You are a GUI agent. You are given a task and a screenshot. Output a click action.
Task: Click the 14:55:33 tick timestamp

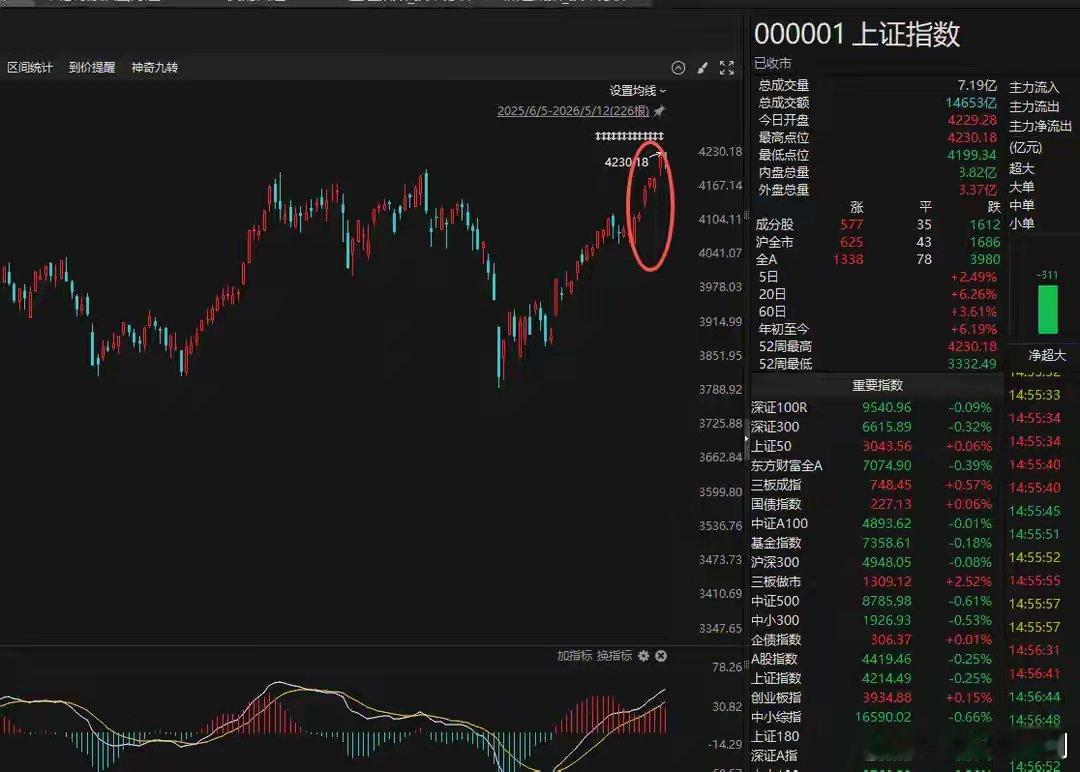point(1034,395)
